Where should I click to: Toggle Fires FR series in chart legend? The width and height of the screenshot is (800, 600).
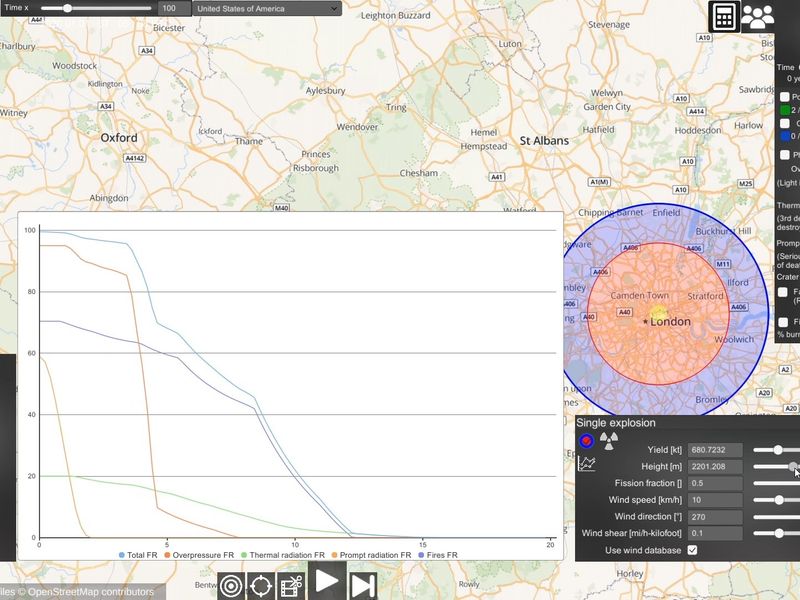[x=438, y=555]
